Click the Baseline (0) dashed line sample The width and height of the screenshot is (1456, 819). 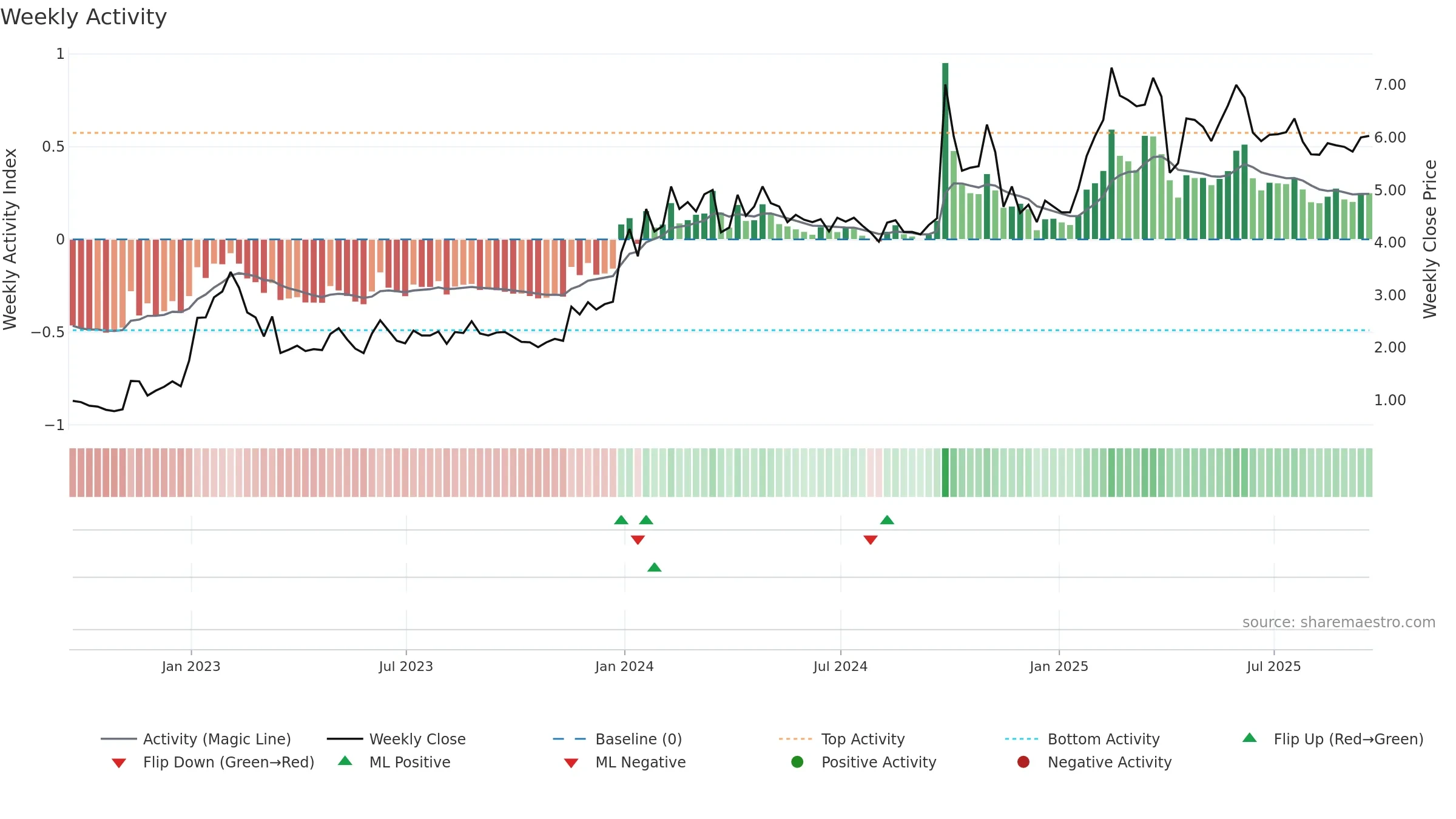point(569,739)
